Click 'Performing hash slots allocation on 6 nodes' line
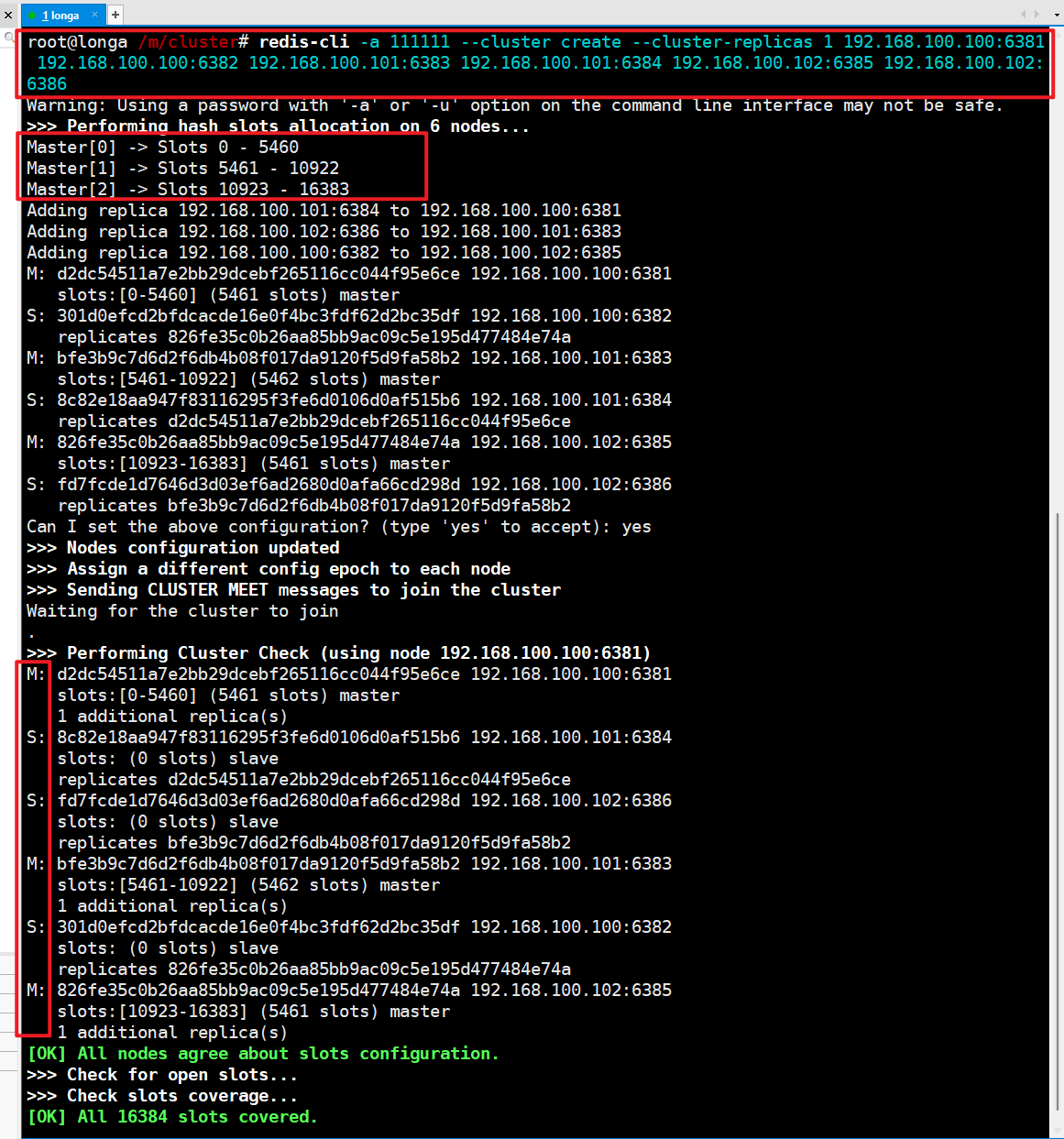 [278, 126]
